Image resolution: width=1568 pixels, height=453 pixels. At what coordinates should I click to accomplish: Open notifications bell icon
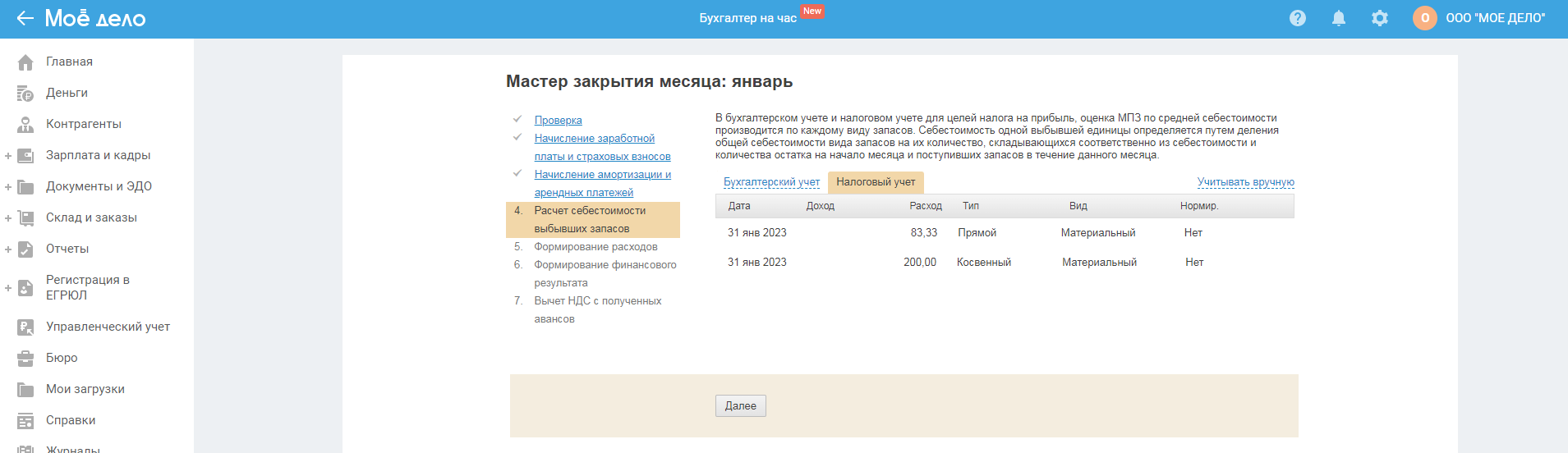(1339, 18)
